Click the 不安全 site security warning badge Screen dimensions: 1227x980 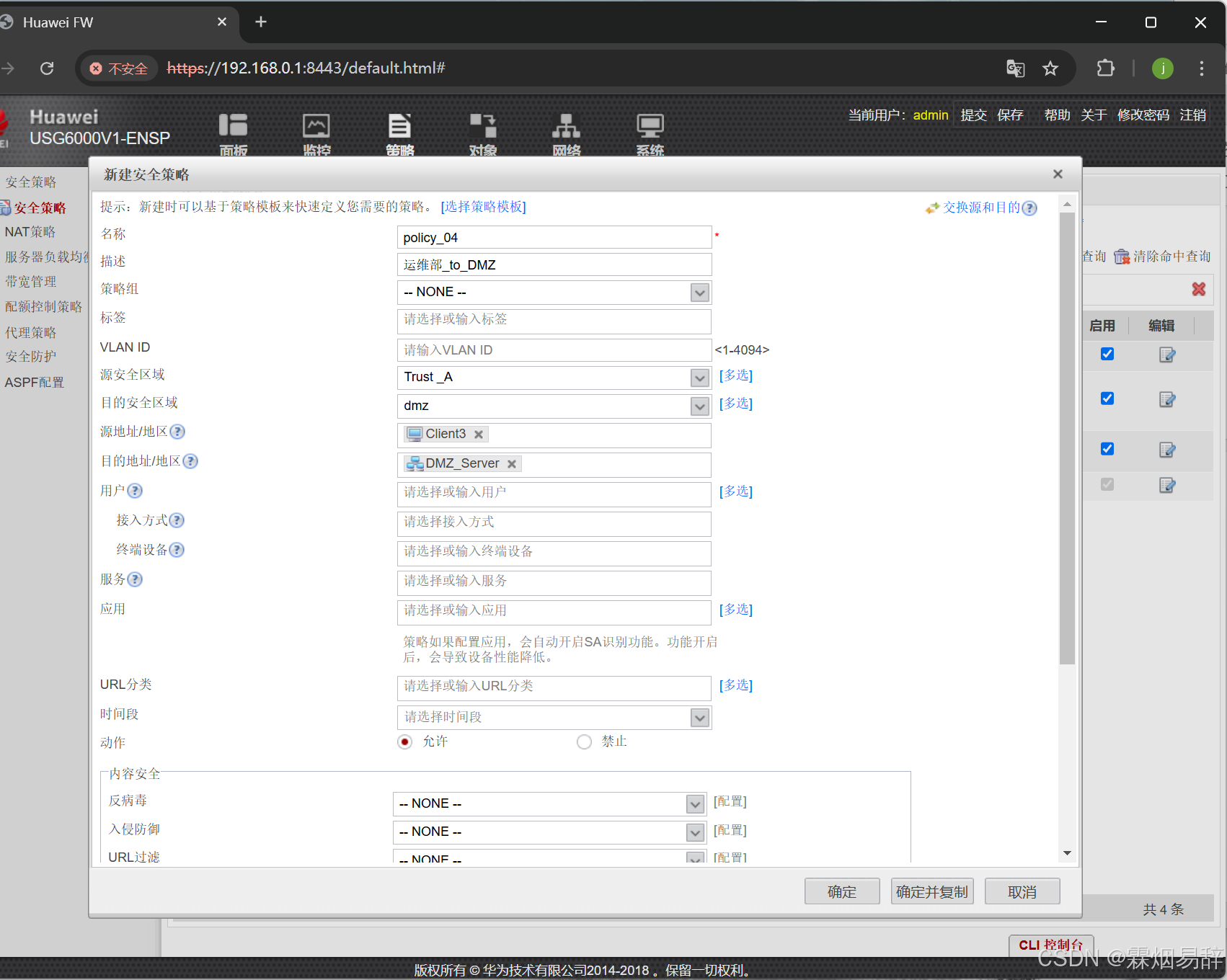click(x=120, y=68)
